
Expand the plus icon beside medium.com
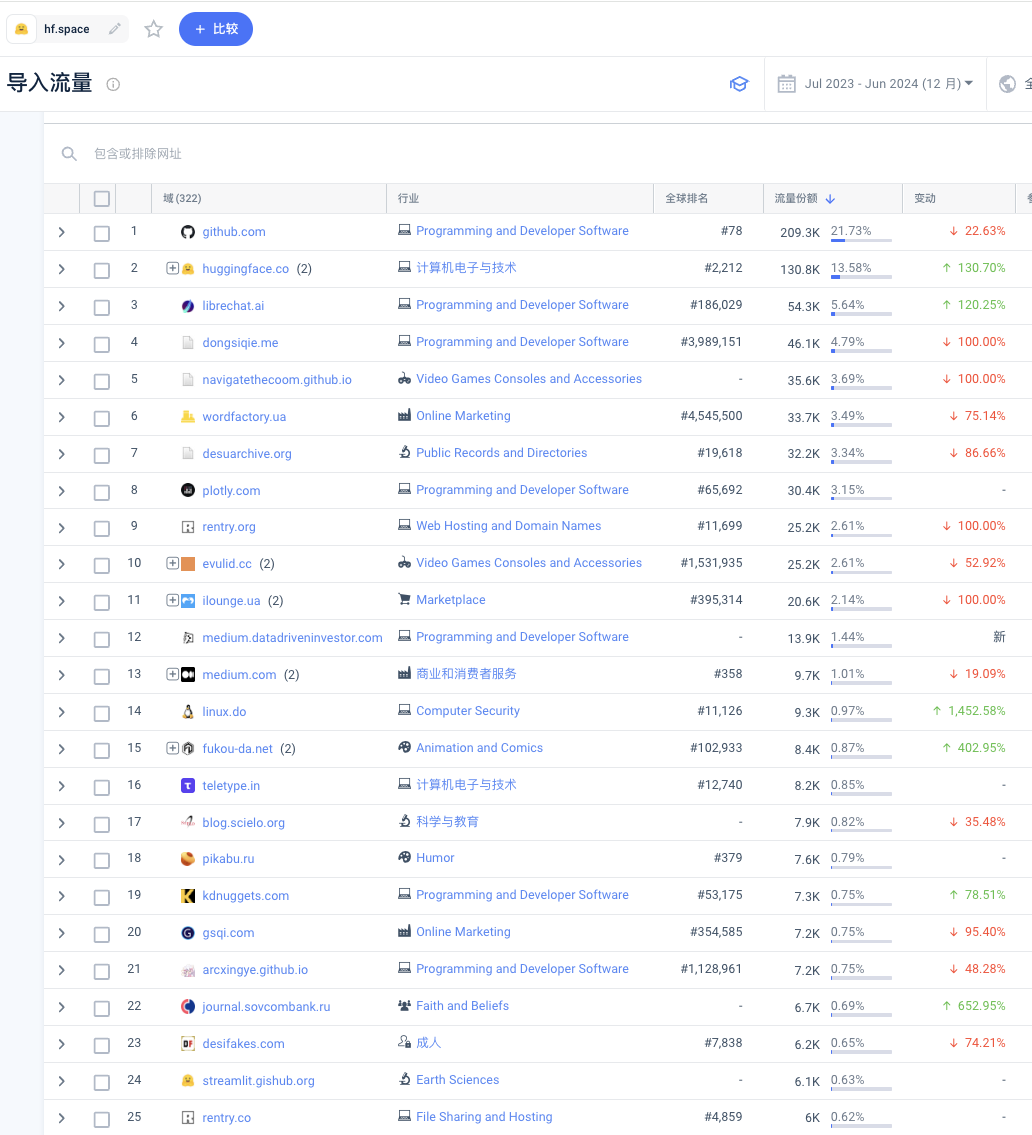coord(172,675)
